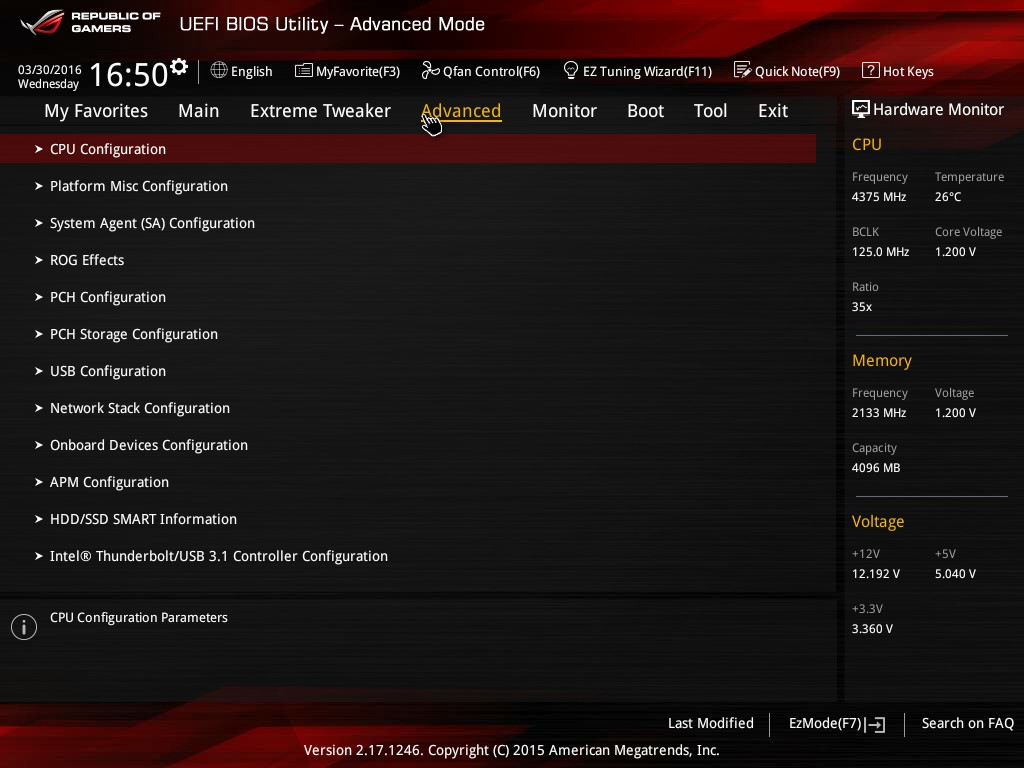Open the Monitor tab
The height and width of the screenshot is (768, 1024).
(x=564, y=111)
